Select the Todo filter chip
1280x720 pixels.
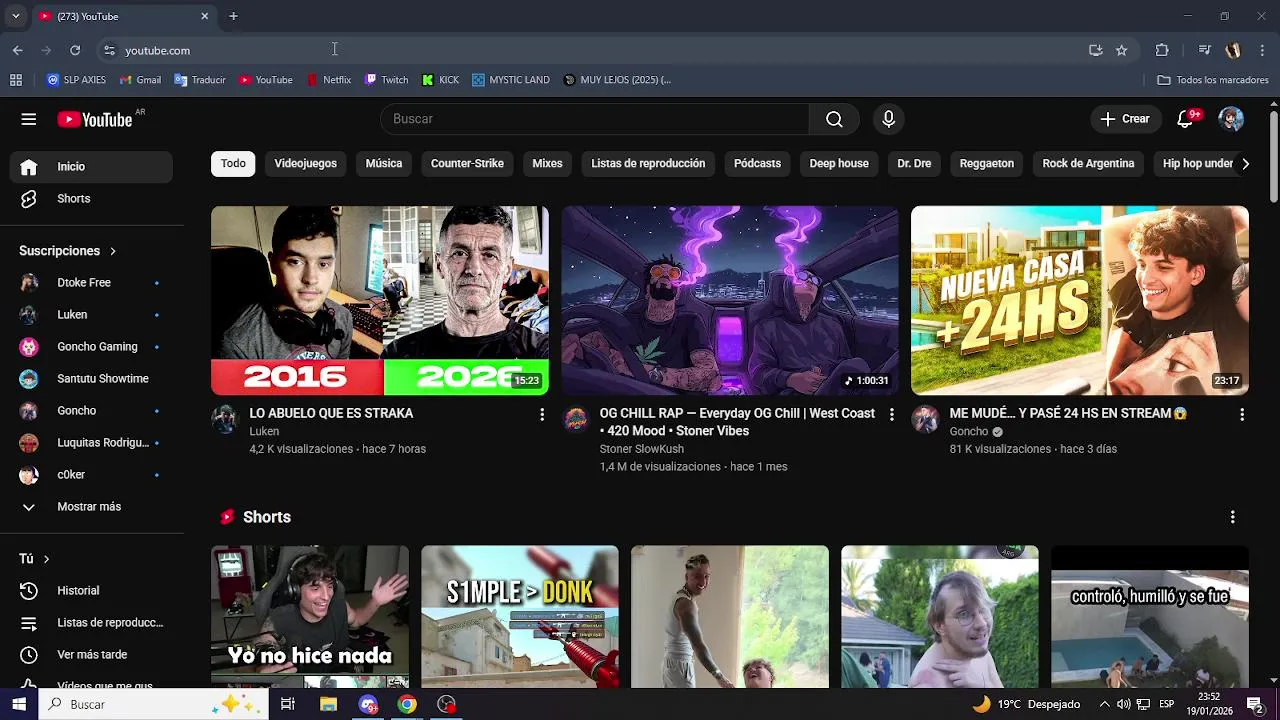(234, 164)
